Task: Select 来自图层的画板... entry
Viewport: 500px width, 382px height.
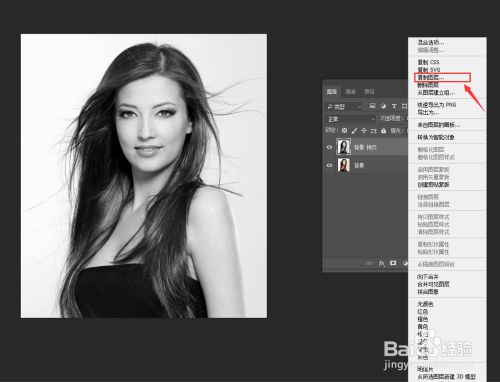Action: [x=438, y=125]
